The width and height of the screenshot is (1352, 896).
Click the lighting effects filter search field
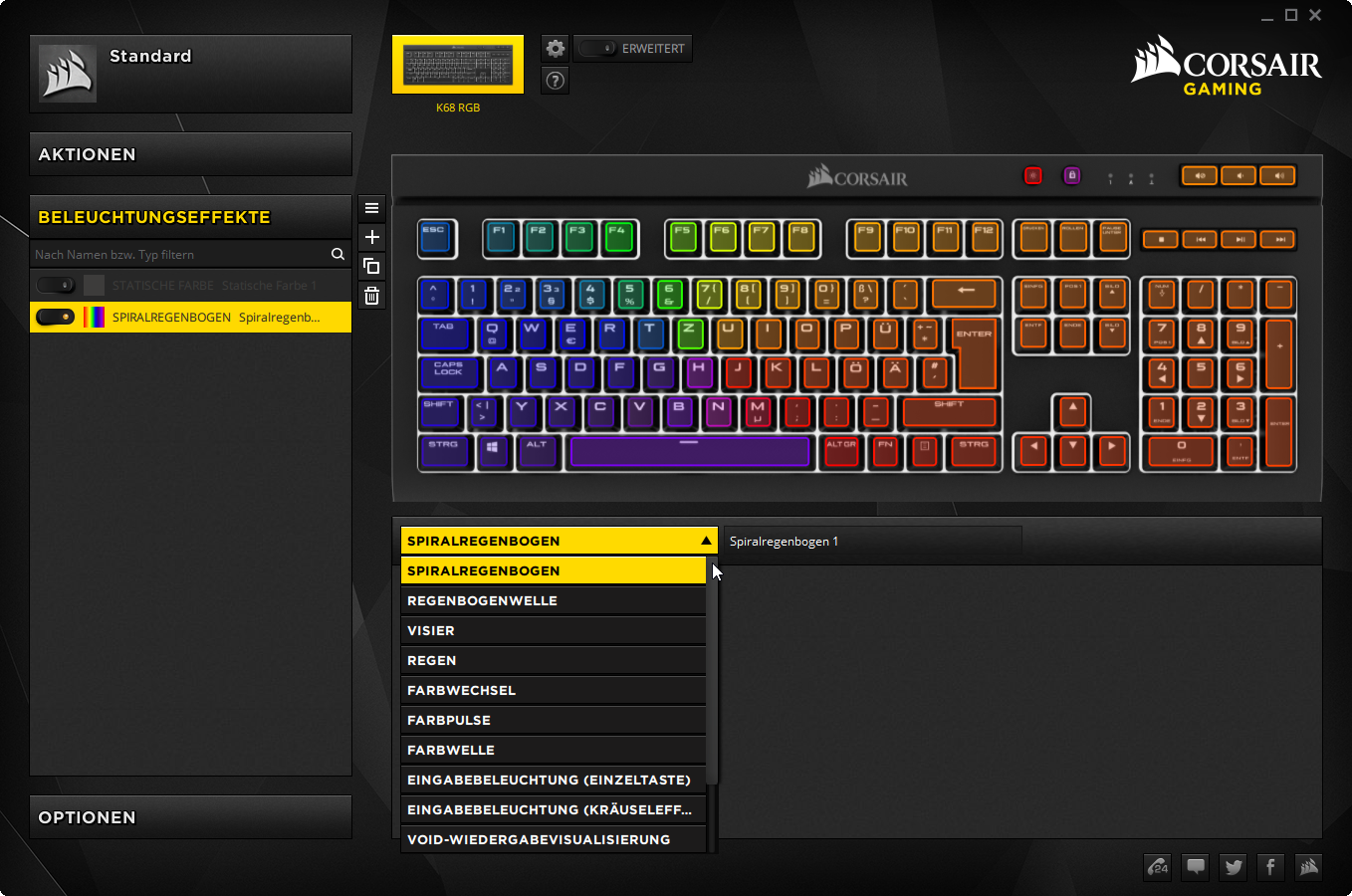(179, 255)
